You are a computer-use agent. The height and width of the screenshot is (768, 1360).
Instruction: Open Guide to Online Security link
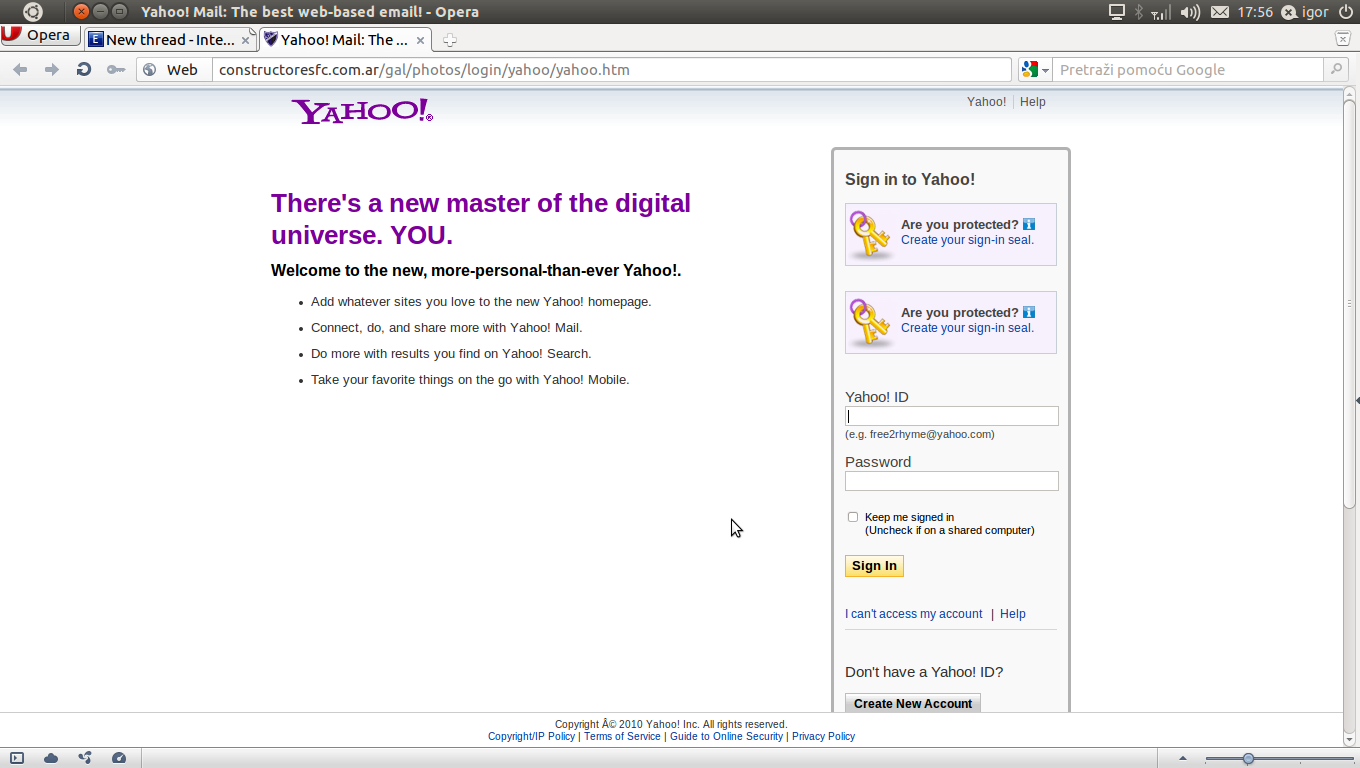pyautogui.click(x=727, y=736)
